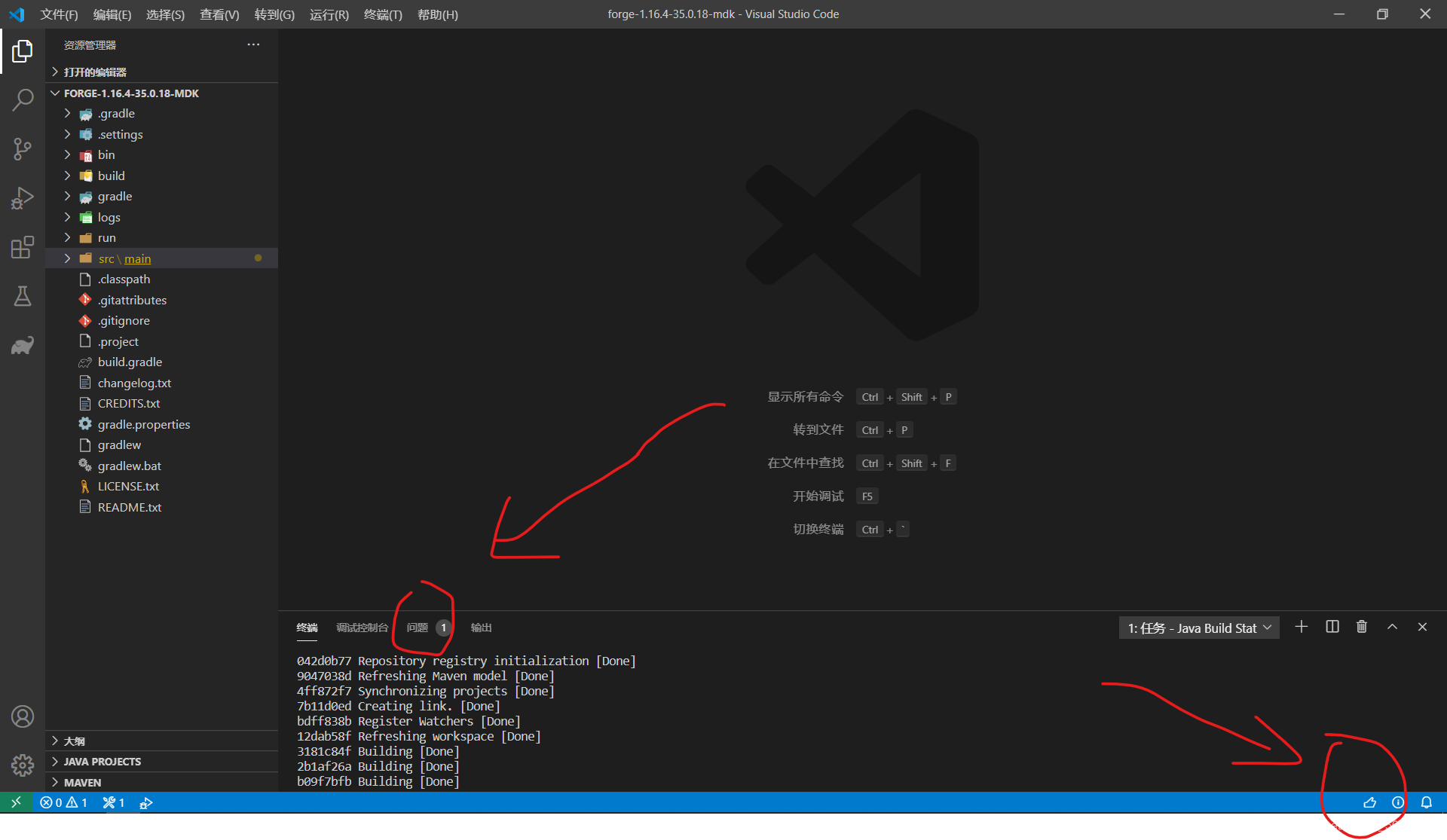Open the .gitignore file

tap(162, 320)
